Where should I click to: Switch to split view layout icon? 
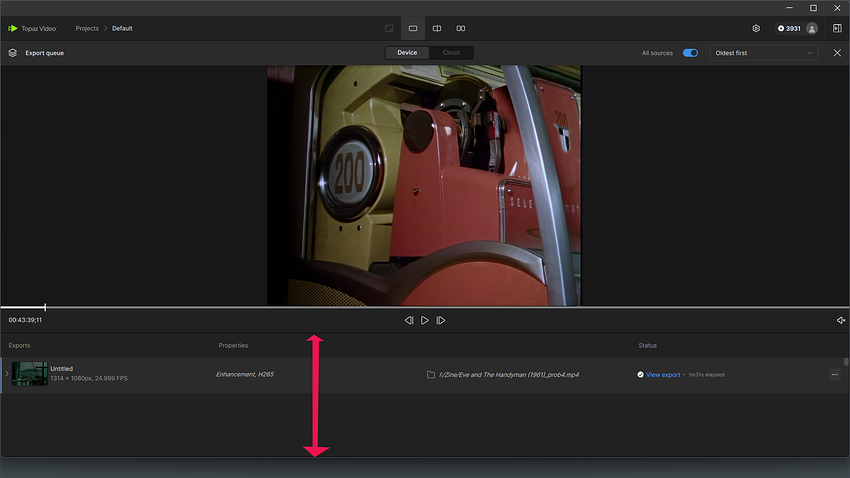(436, 28)
